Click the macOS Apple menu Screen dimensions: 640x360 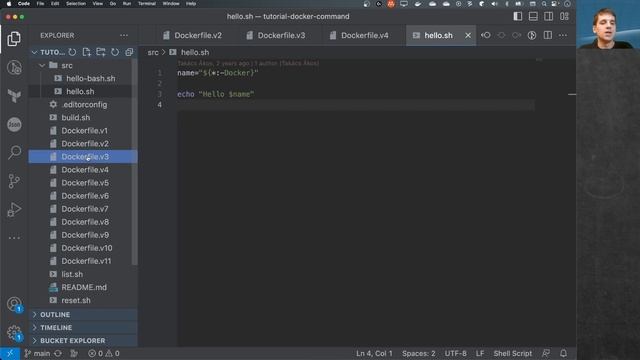(x=9, y=4)
